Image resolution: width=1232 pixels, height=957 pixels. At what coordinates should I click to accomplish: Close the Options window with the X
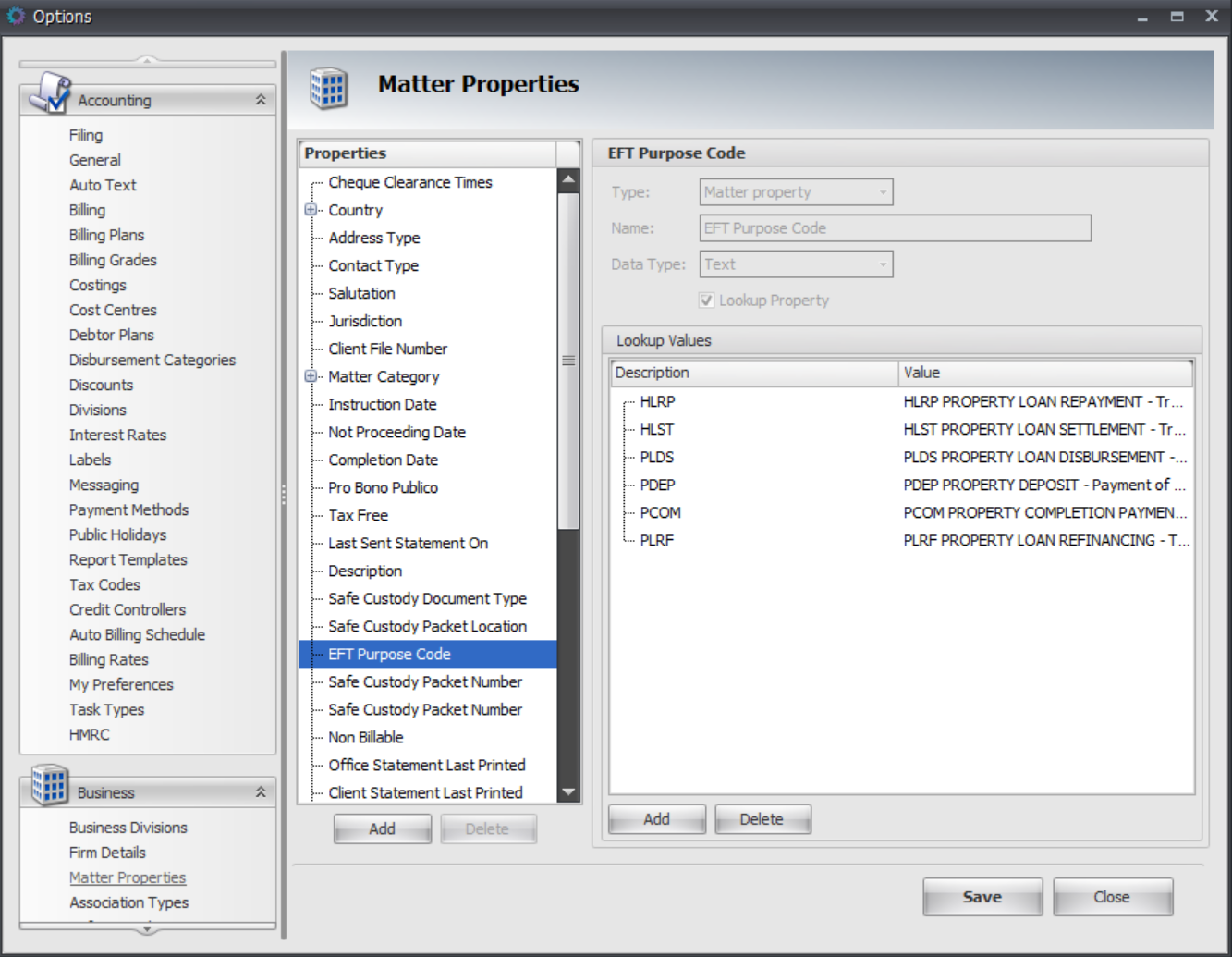click(1212, 16)
